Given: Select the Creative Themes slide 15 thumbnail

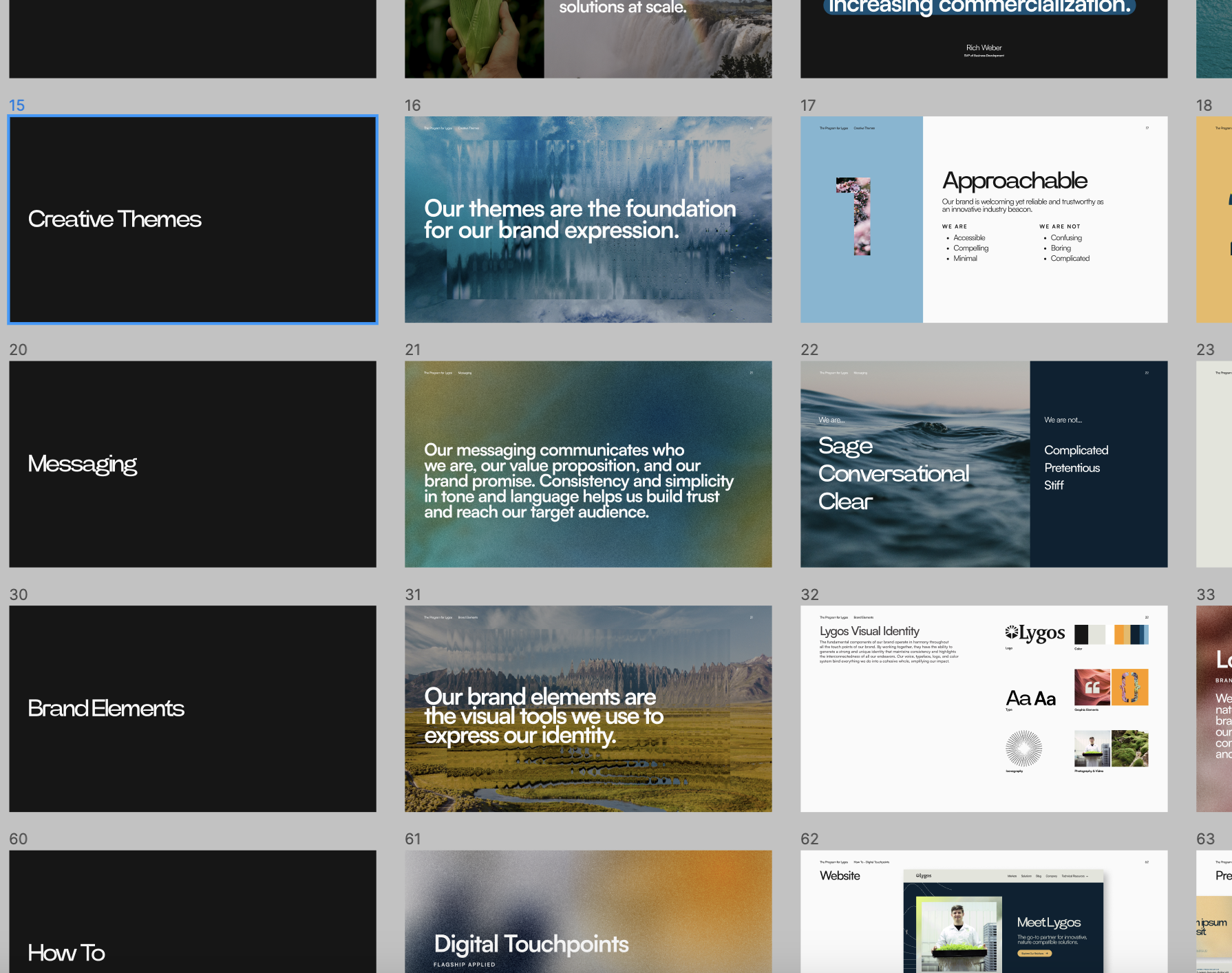Looking at the screenshot, I should 193,220.
